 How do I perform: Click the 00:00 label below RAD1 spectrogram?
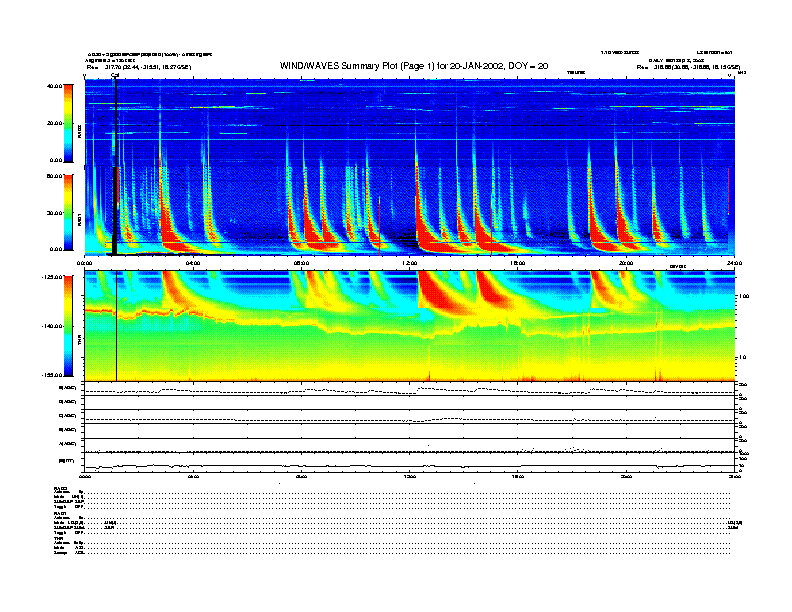(x=84, y=263)
